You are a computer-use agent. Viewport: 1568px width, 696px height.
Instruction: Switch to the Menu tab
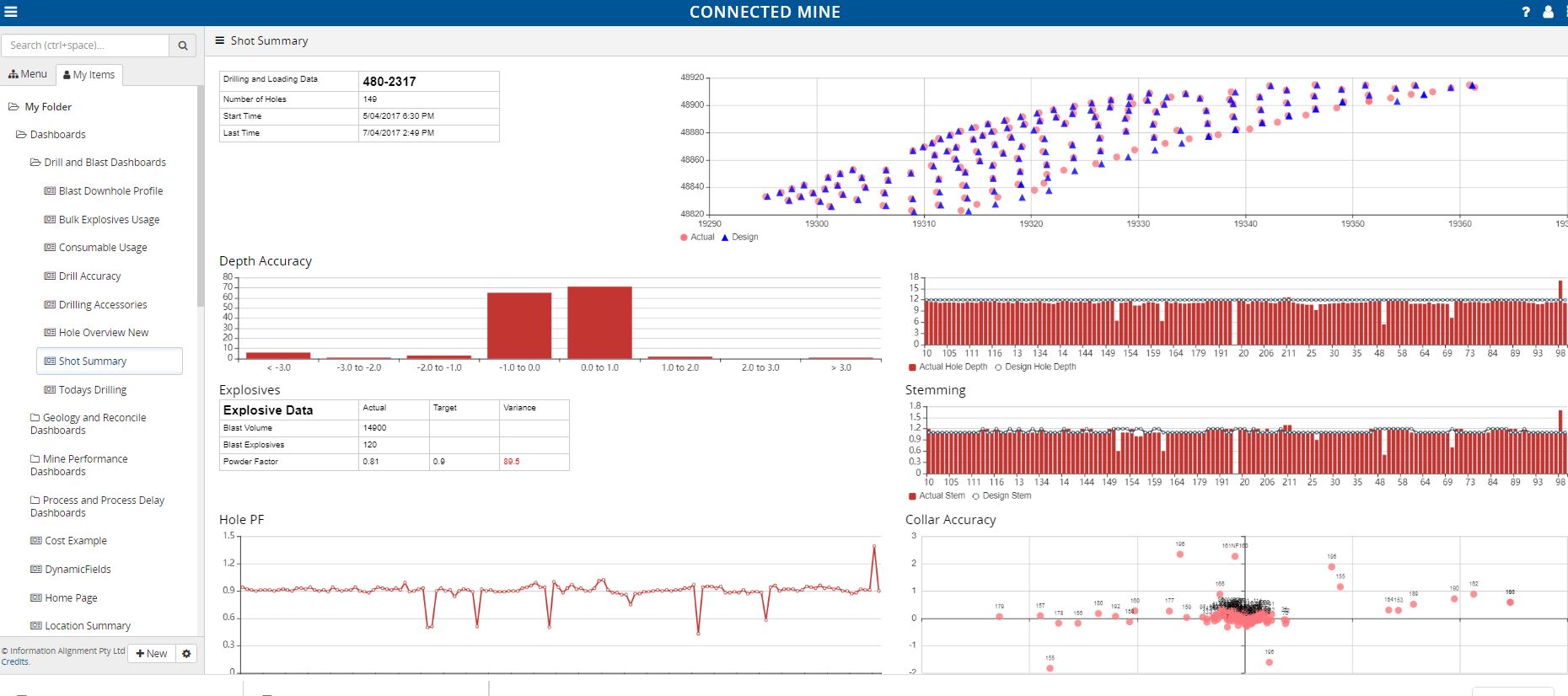point(28,74)
